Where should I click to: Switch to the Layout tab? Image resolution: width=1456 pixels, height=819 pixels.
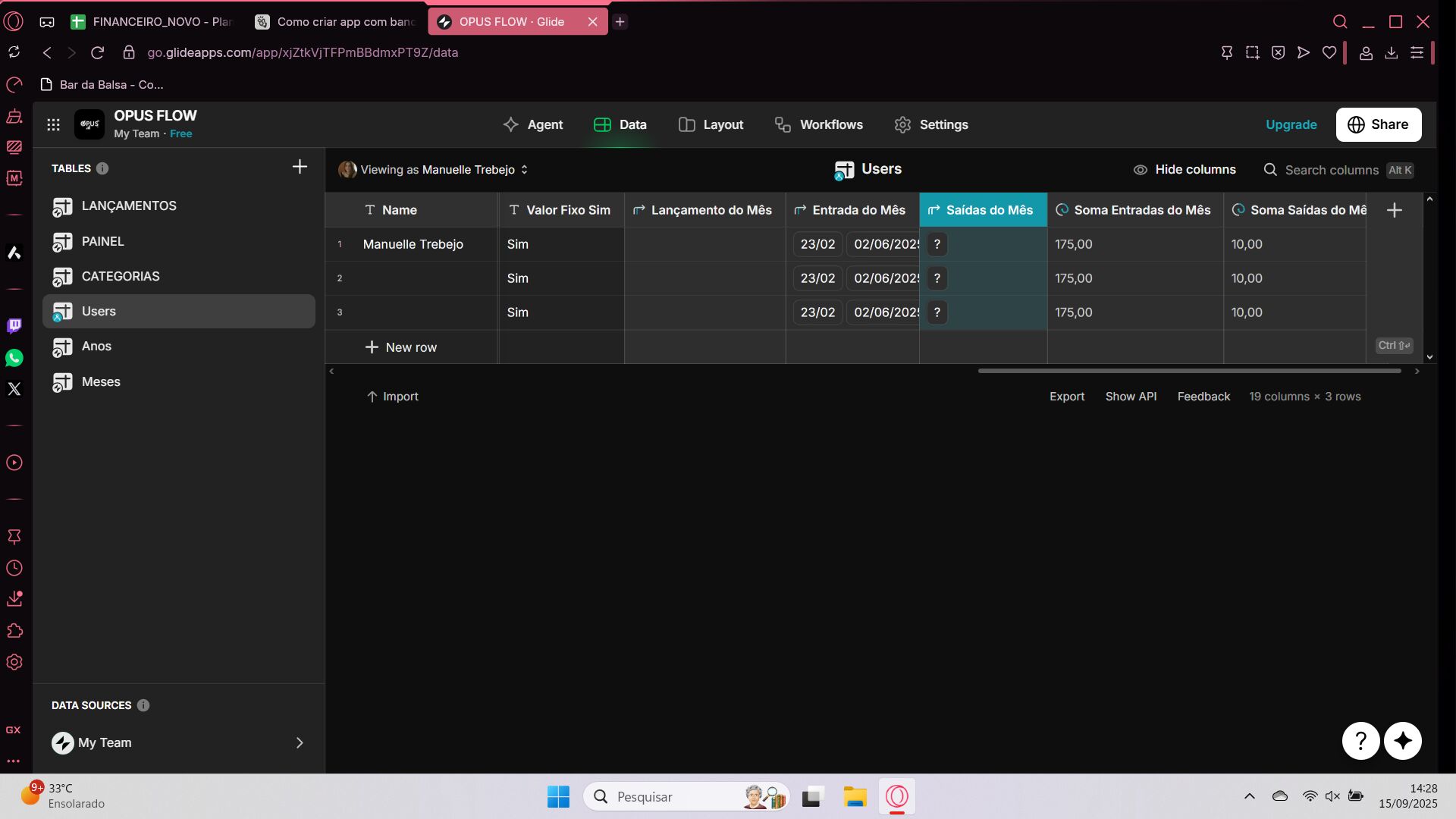click(x=711, y=124)
